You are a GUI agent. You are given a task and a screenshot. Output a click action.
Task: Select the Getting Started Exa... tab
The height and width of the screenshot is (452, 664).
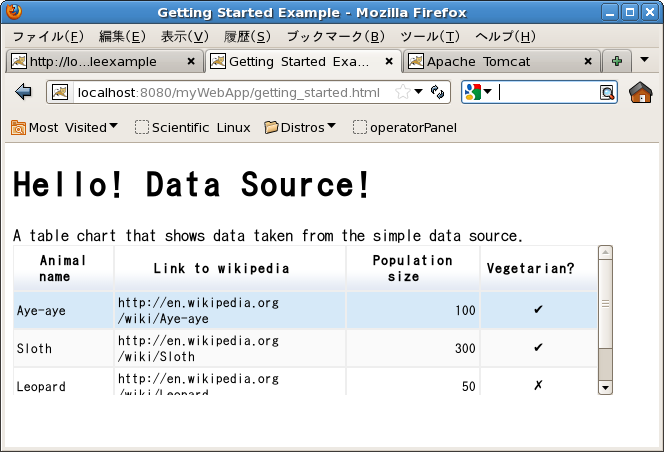[x=303, y=61]
